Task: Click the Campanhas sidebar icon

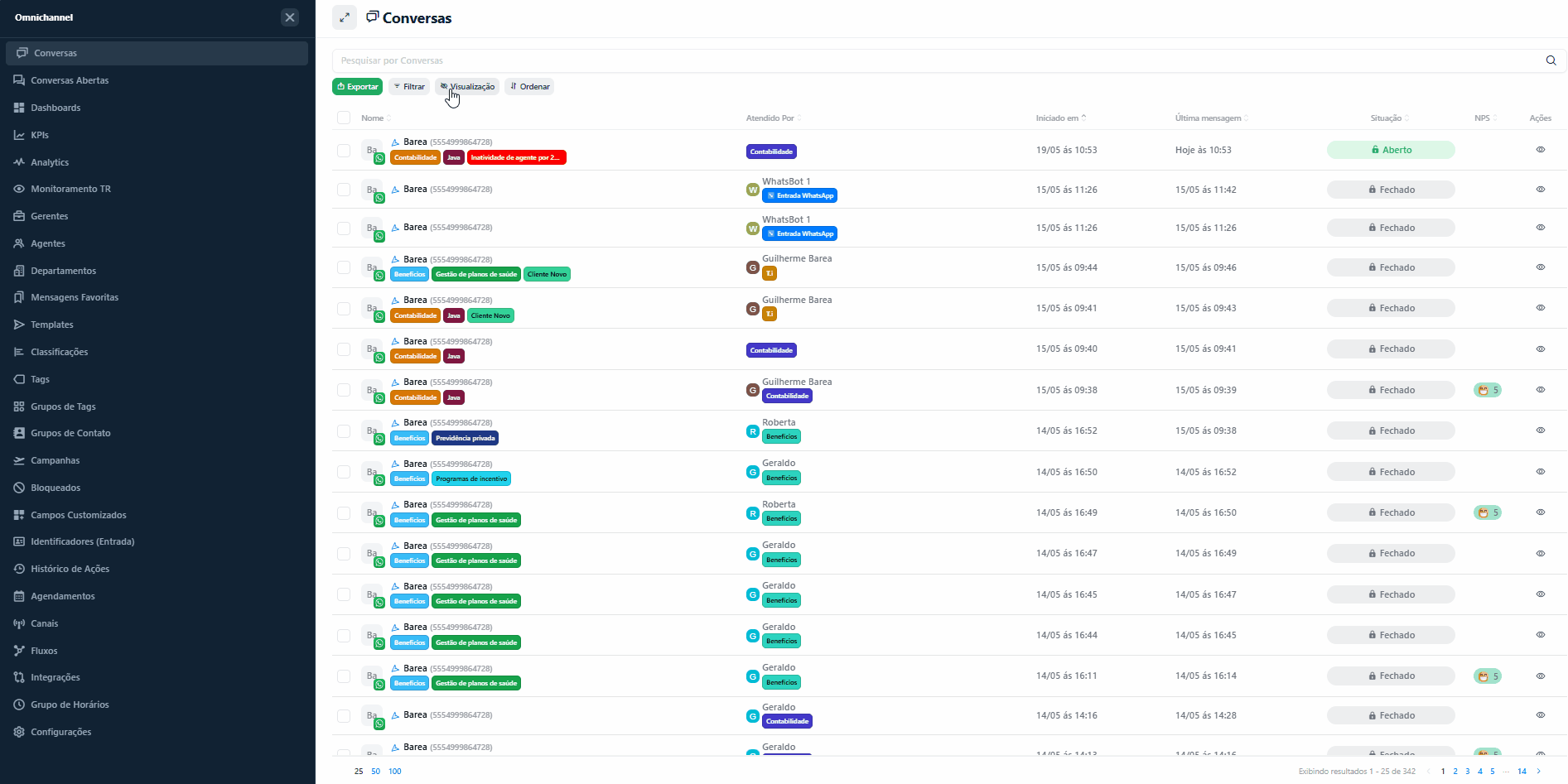Action: tap(19, 460)
